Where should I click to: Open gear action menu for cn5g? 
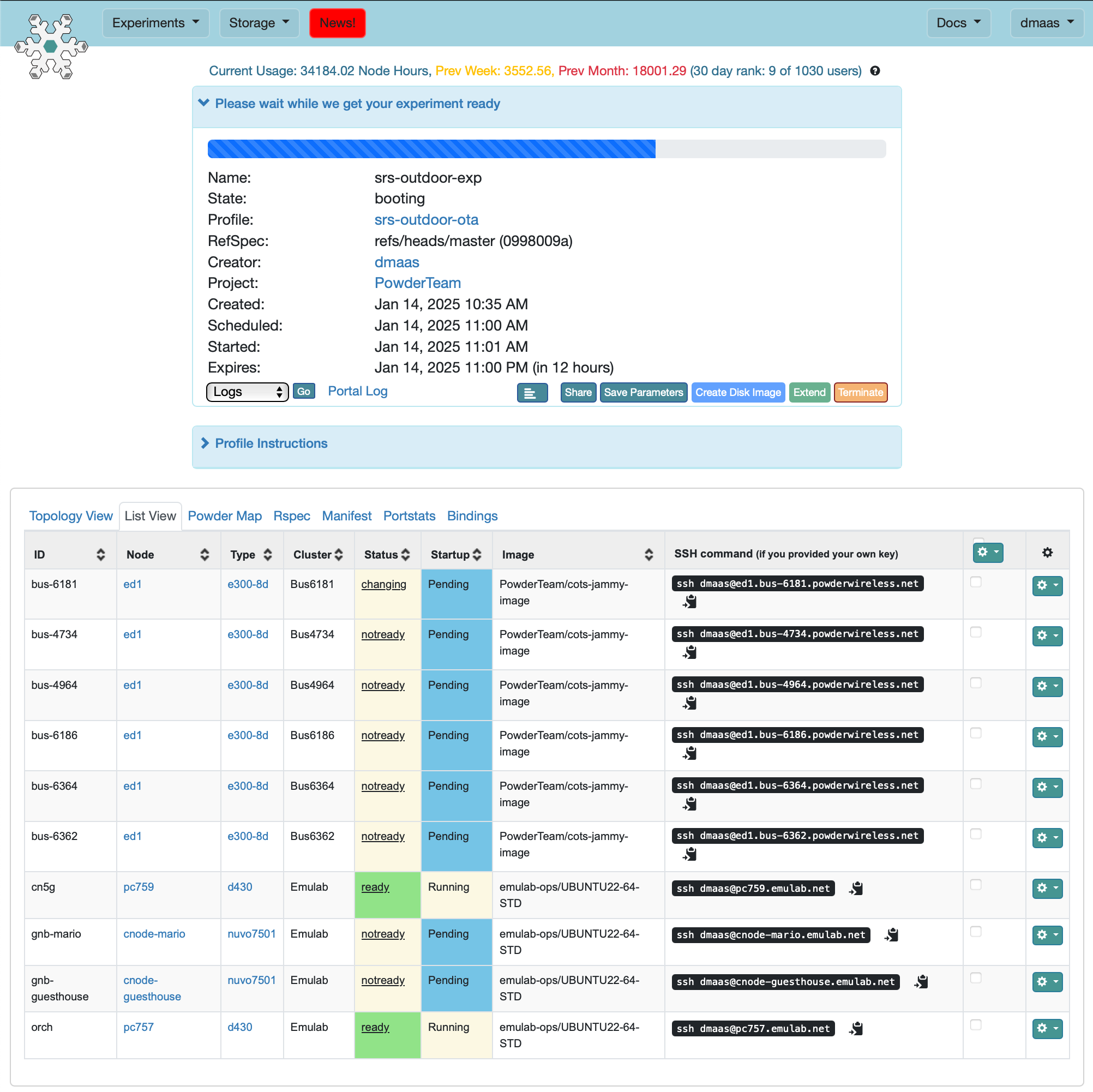pos(1047,889)
